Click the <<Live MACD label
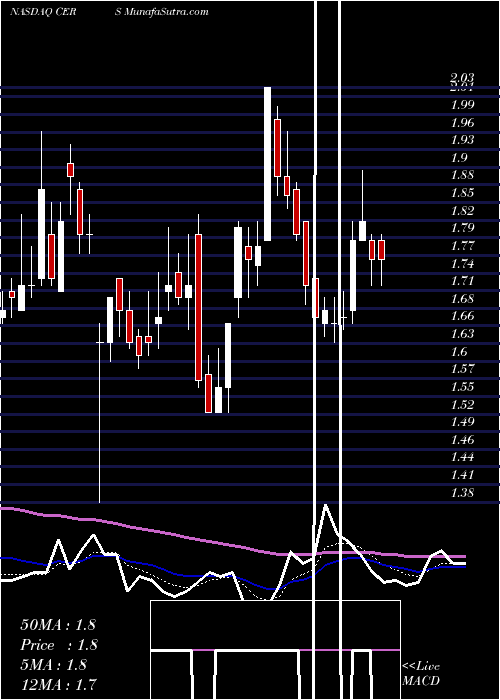Viewport: 500px width, 700px height. pos(421,673)
